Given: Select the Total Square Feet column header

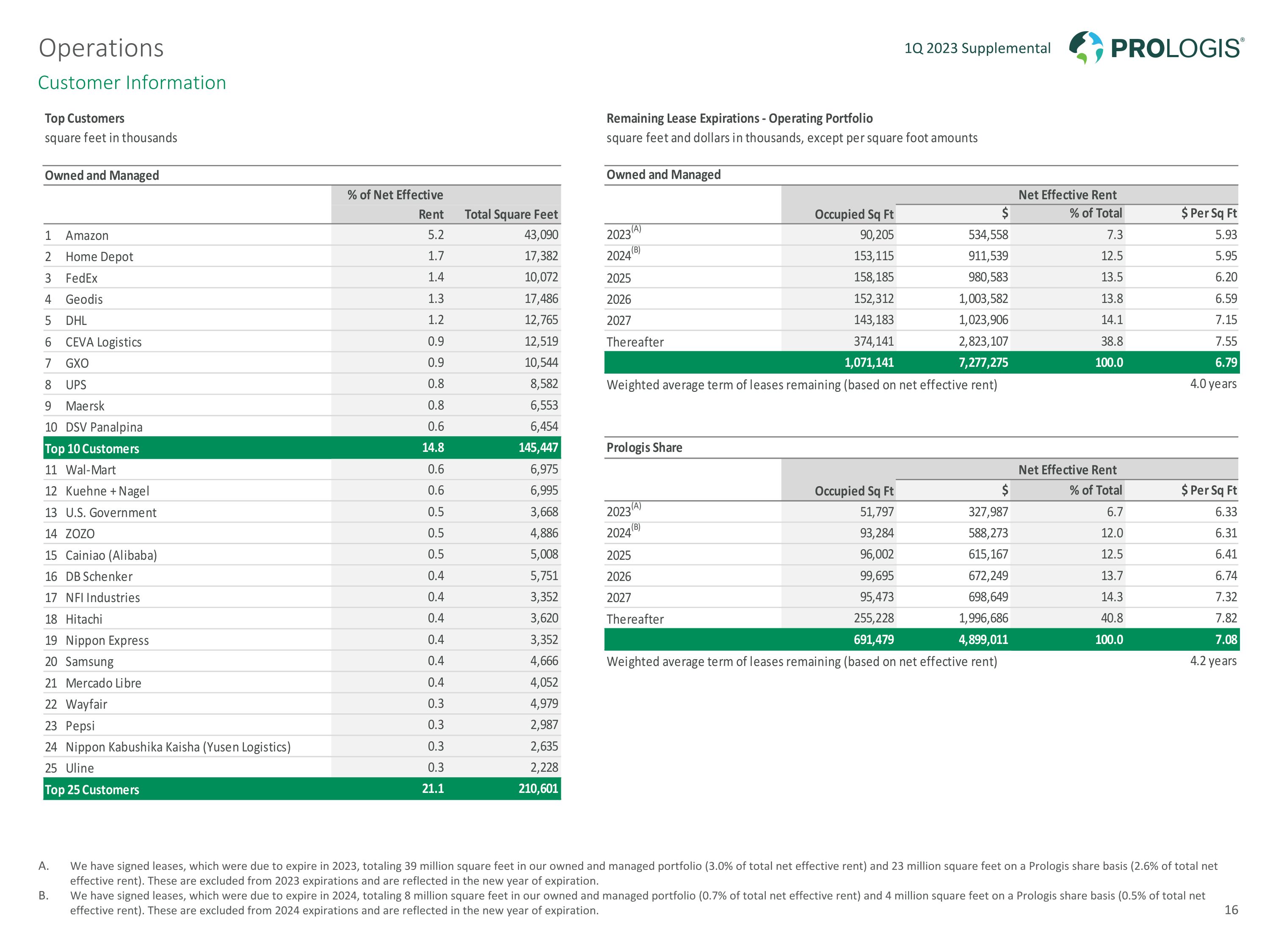Looking at the screenshot, I should click(511, 214).
